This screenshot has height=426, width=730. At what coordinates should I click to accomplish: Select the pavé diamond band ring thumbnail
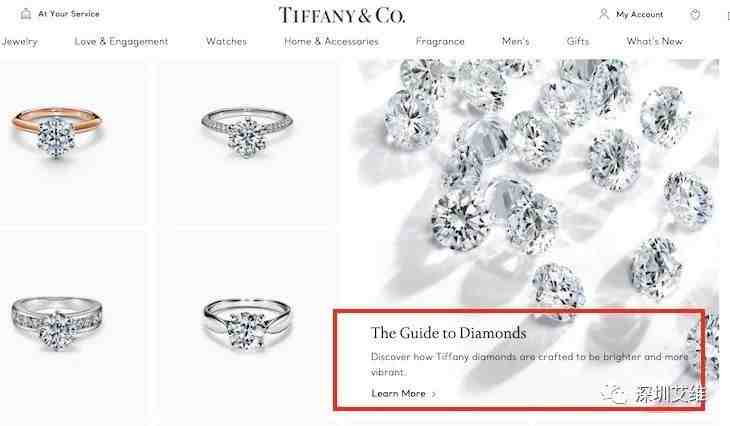pyautogui.click(x=247, y=132)
